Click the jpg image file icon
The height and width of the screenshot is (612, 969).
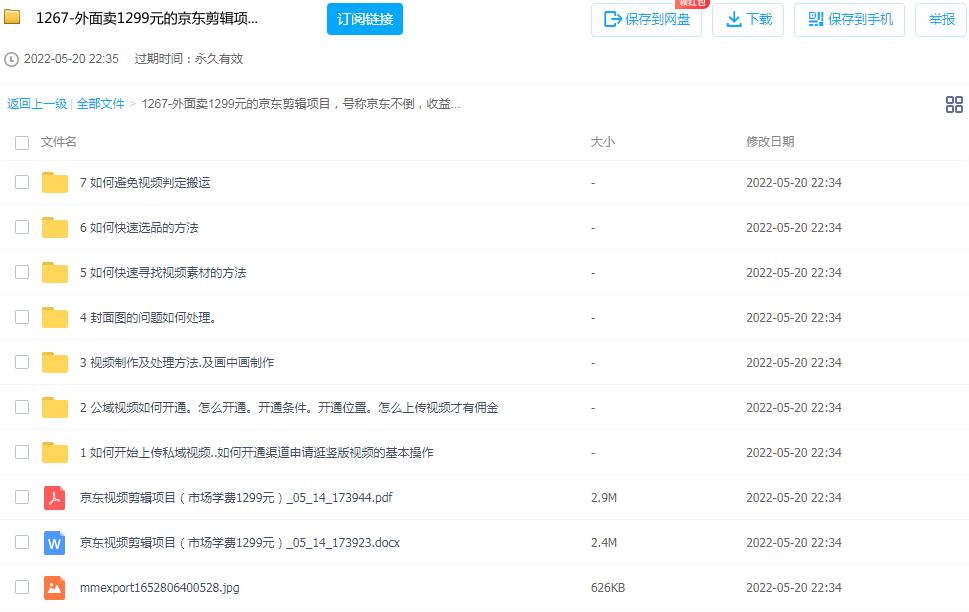(54, 587)
